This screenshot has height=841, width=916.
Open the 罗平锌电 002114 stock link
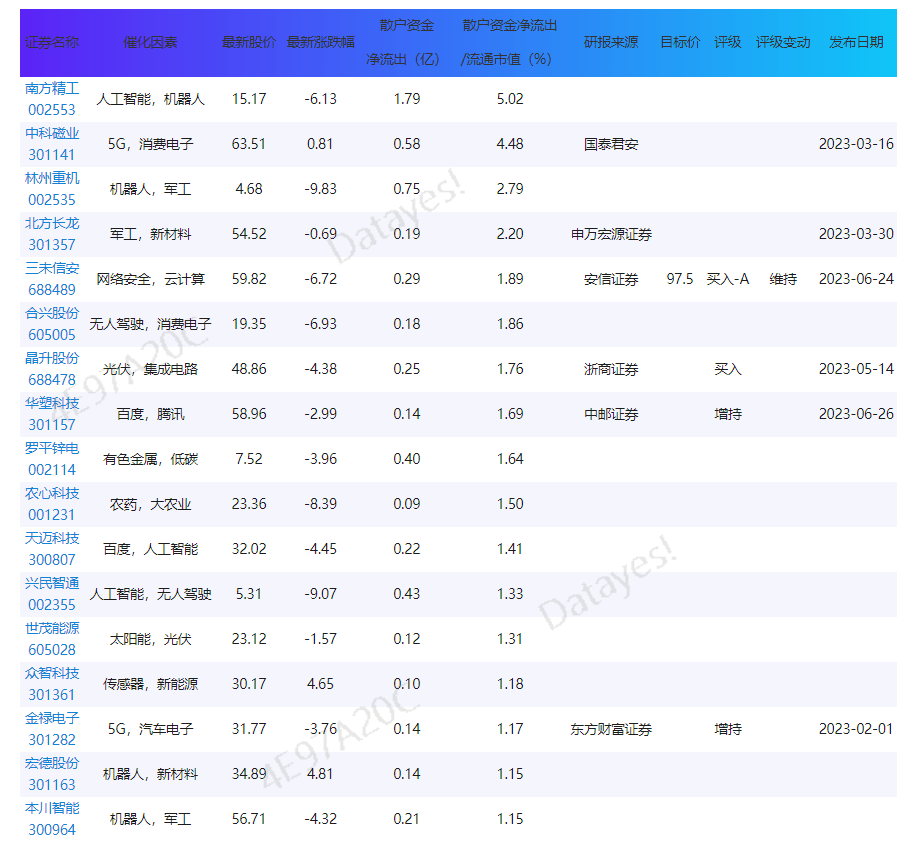tap(52, 459)
